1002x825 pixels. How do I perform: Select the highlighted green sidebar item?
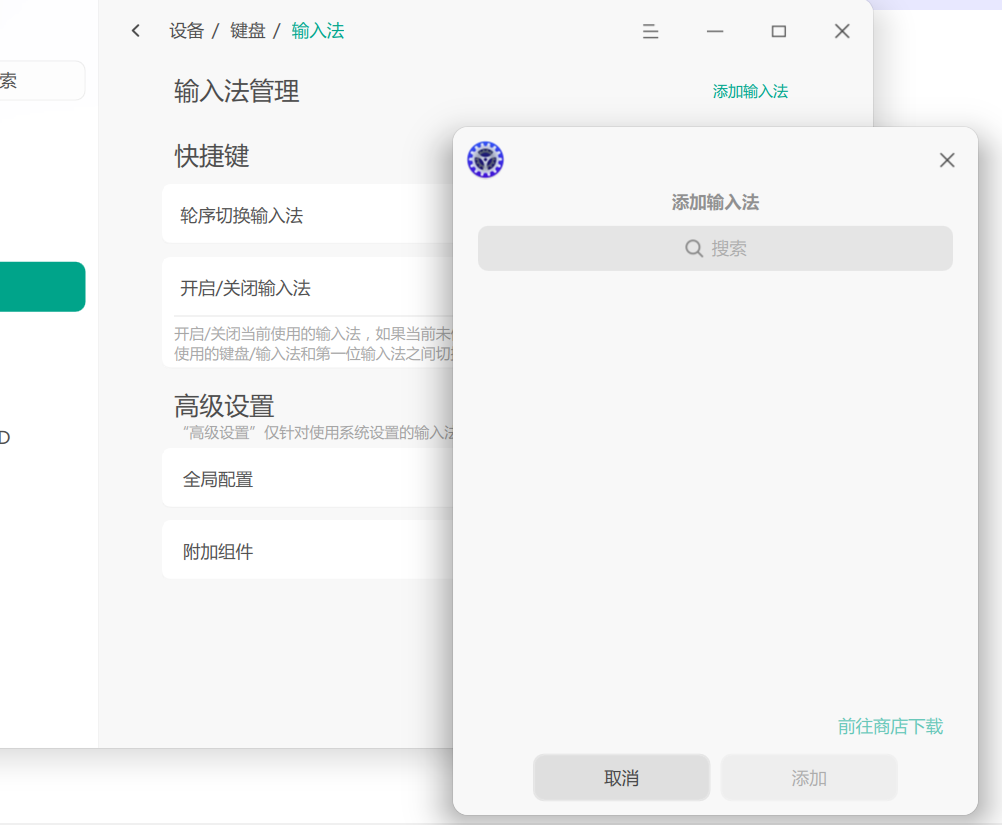[x=42, y=286]
